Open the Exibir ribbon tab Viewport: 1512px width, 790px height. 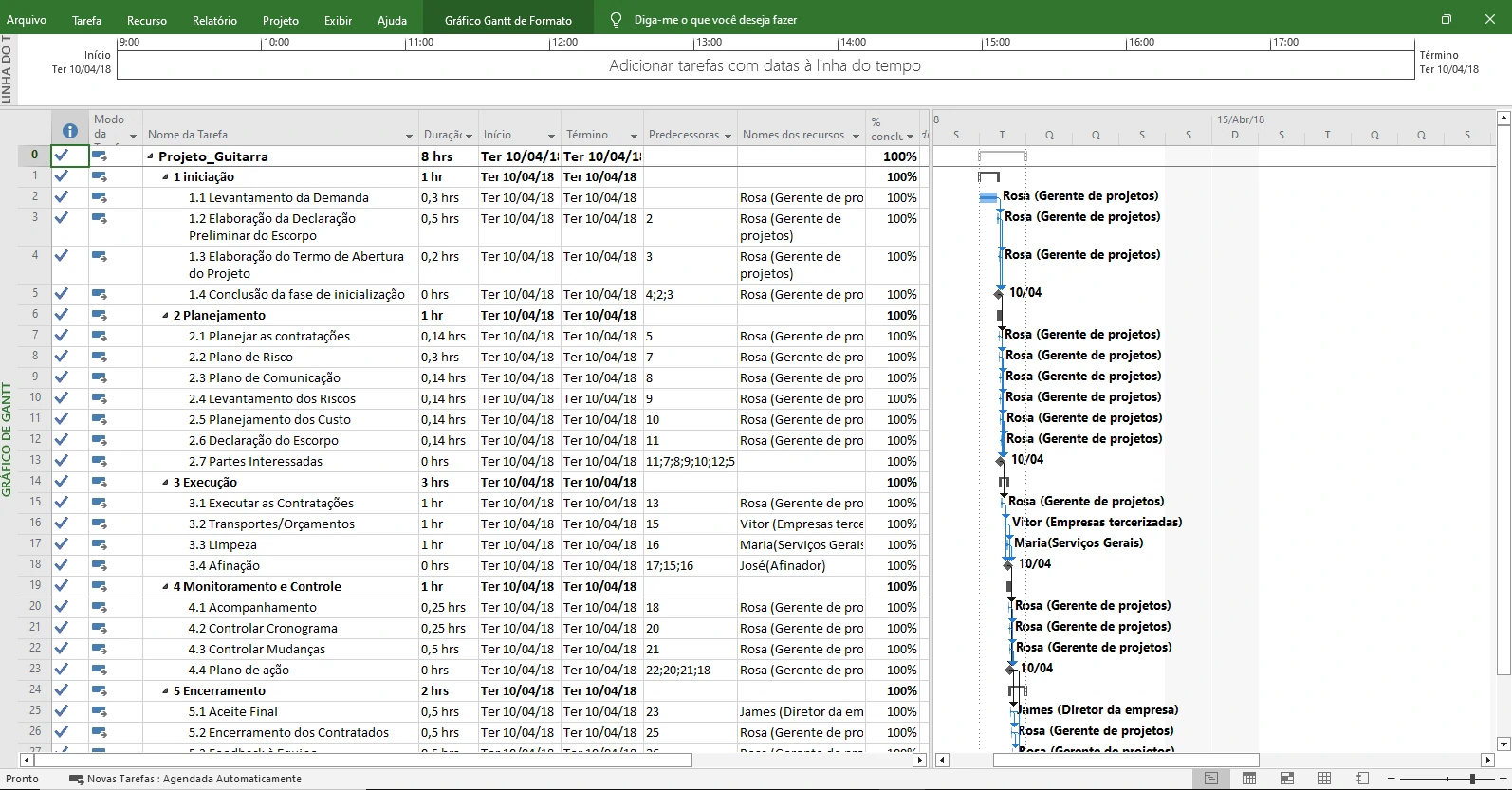338,20
